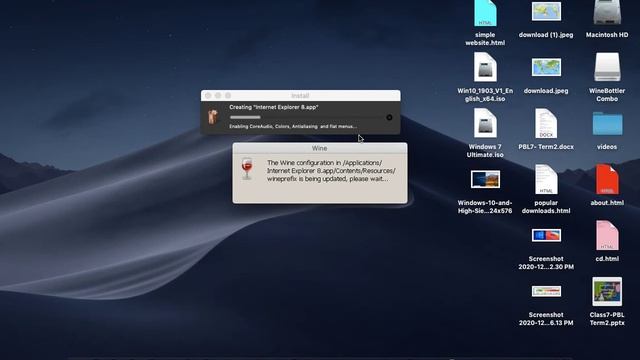
Task: Click the "Macintosh HD" name label
Action: (607, 35)
